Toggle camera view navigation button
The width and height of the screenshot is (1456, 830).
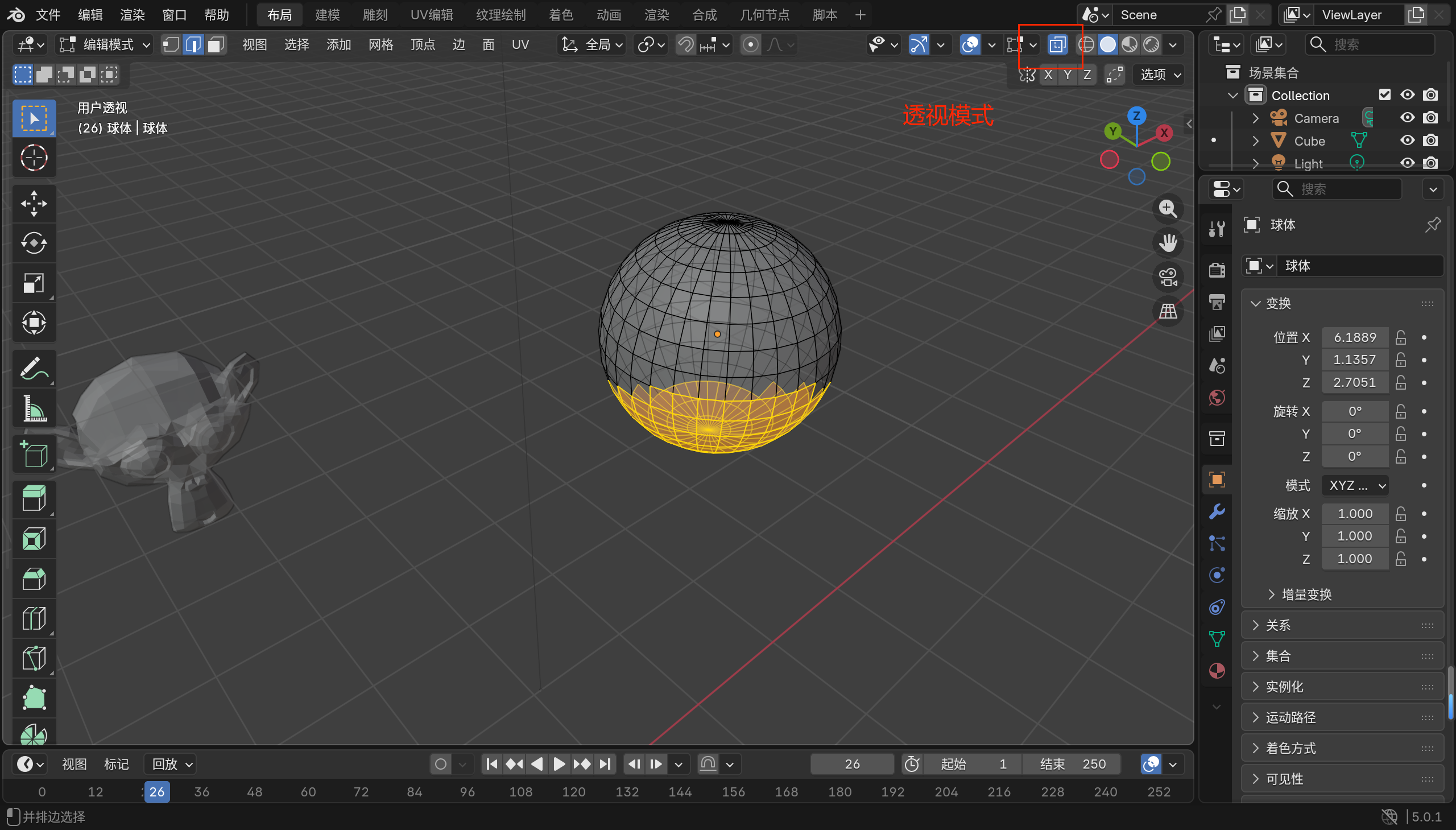coord(1168,278)
